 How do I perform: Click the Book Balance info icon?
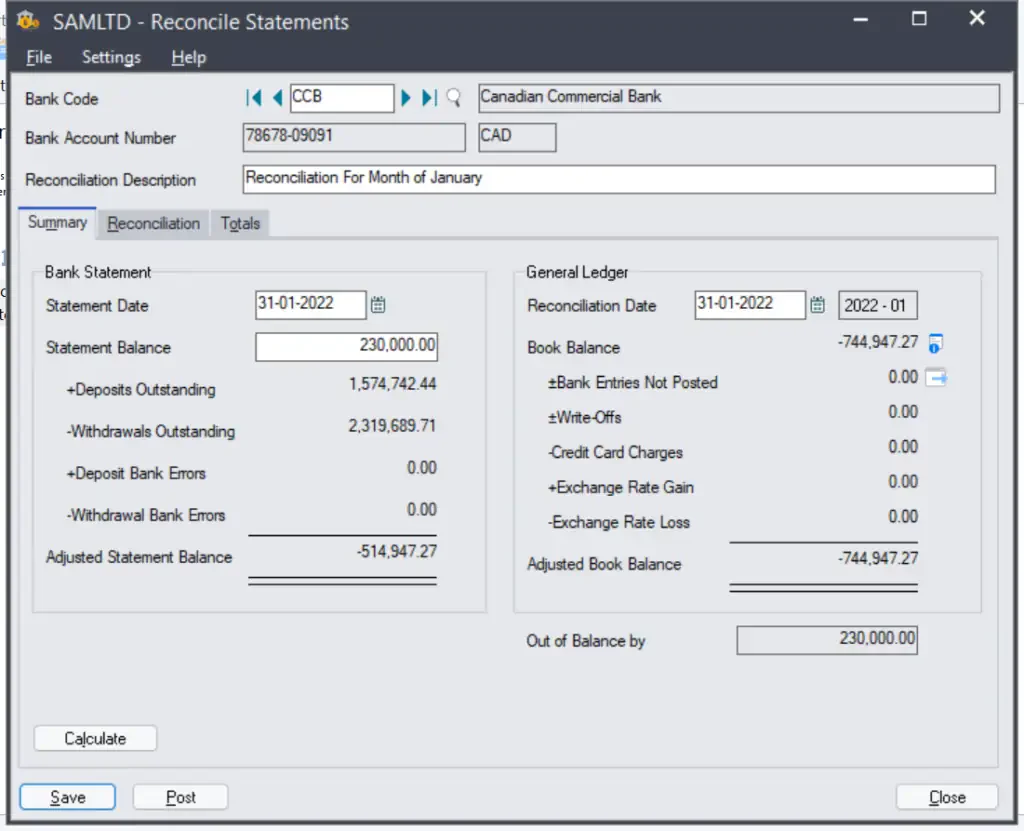click(935, 343)
